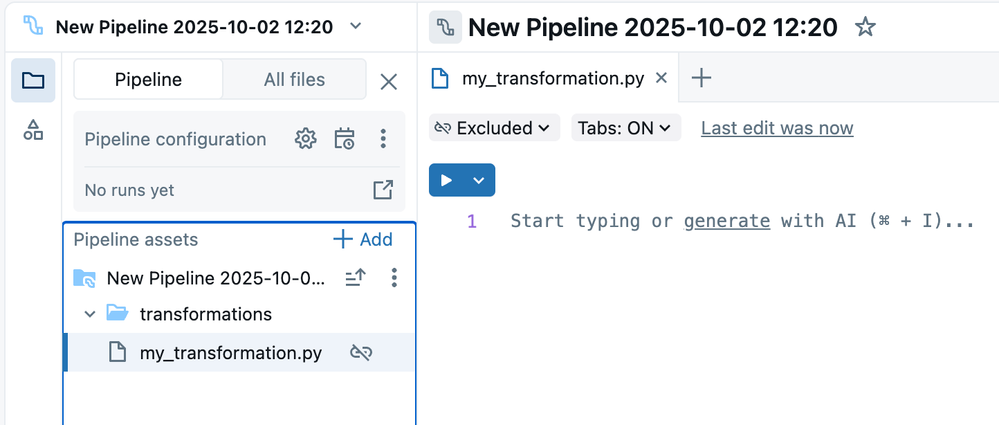The height and width of the screenshot is (425, 999).
Task: Click Add in Pipeline assets
Action: [363, 239]
